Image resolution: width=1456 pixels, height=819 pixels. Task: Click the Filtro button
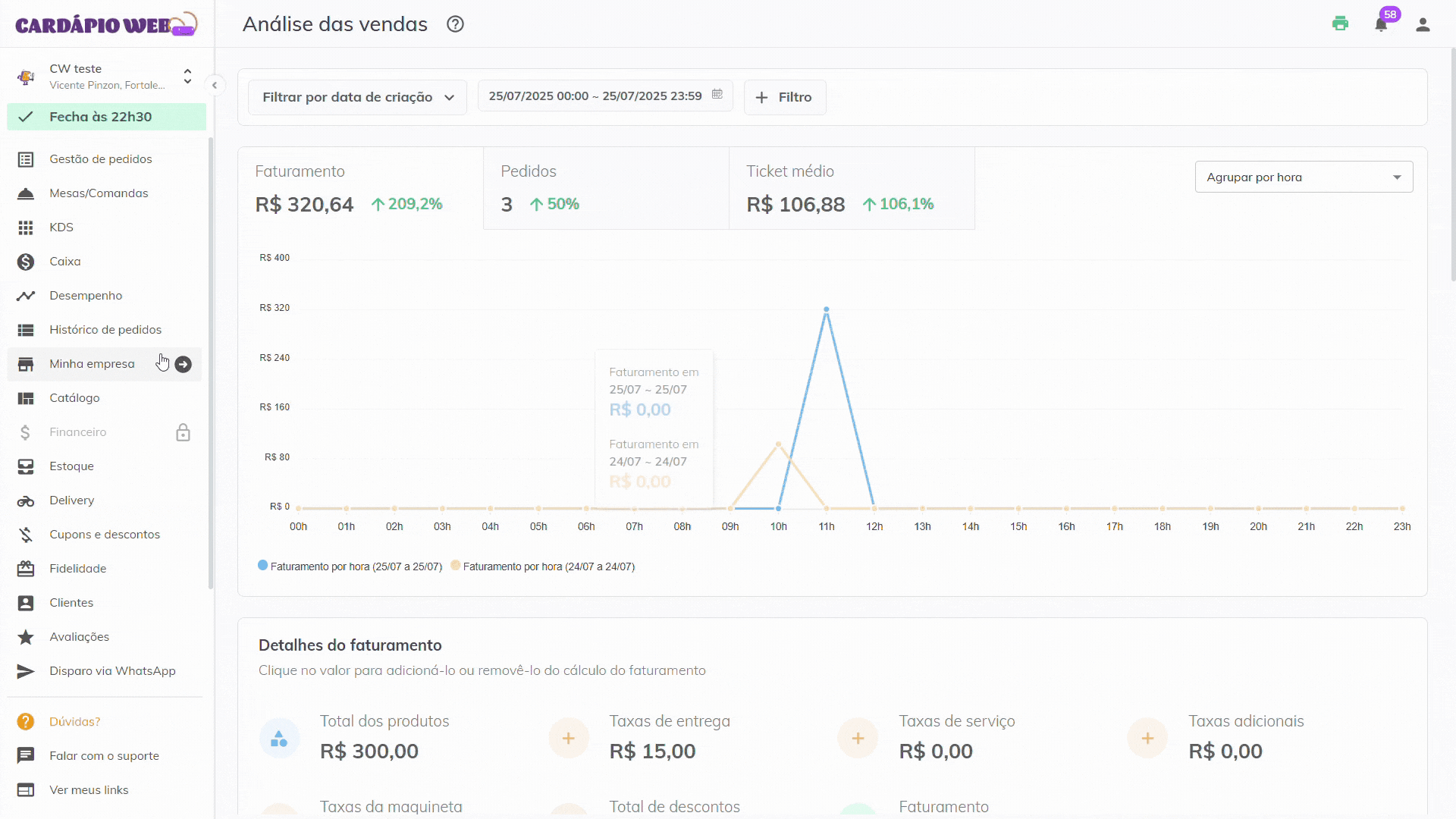click(x=784, y=97)
